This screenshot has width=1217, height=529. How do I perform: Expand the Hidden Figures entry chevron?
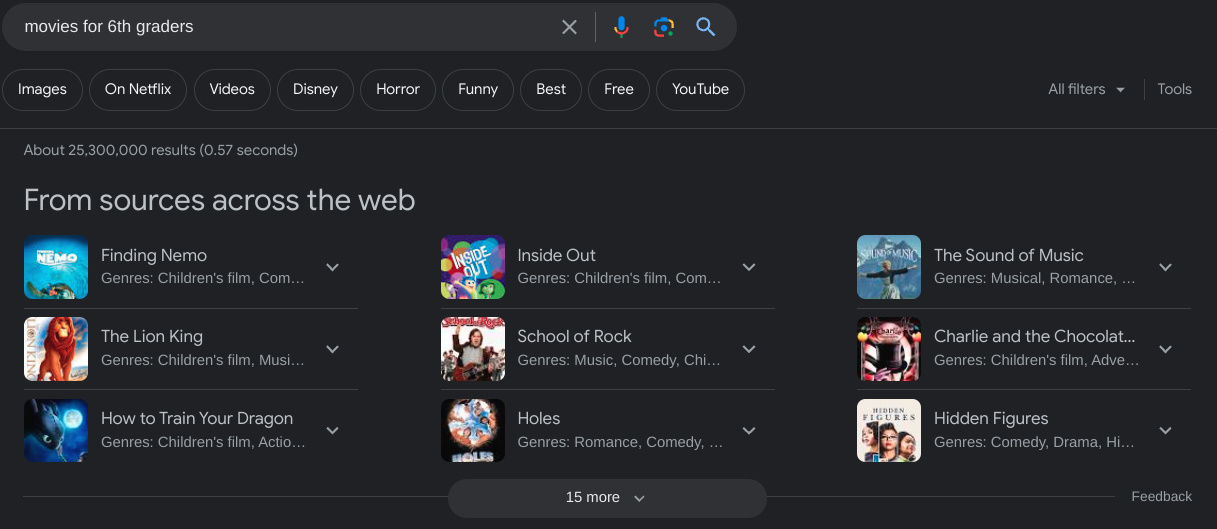(x=1165, y=431)
